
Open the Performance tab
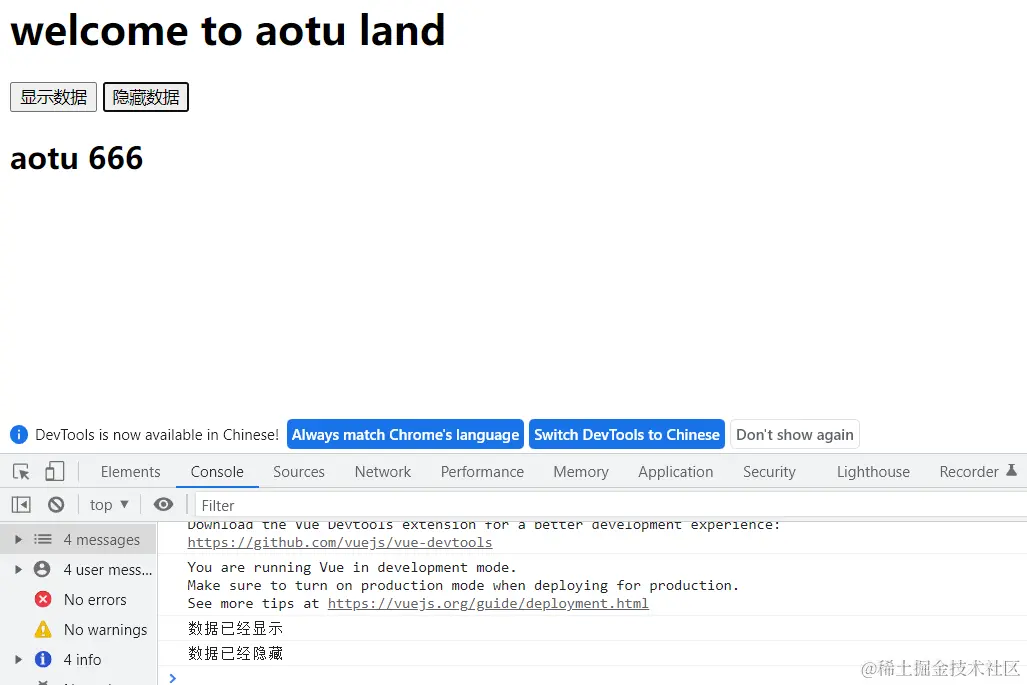pos(482,472)
